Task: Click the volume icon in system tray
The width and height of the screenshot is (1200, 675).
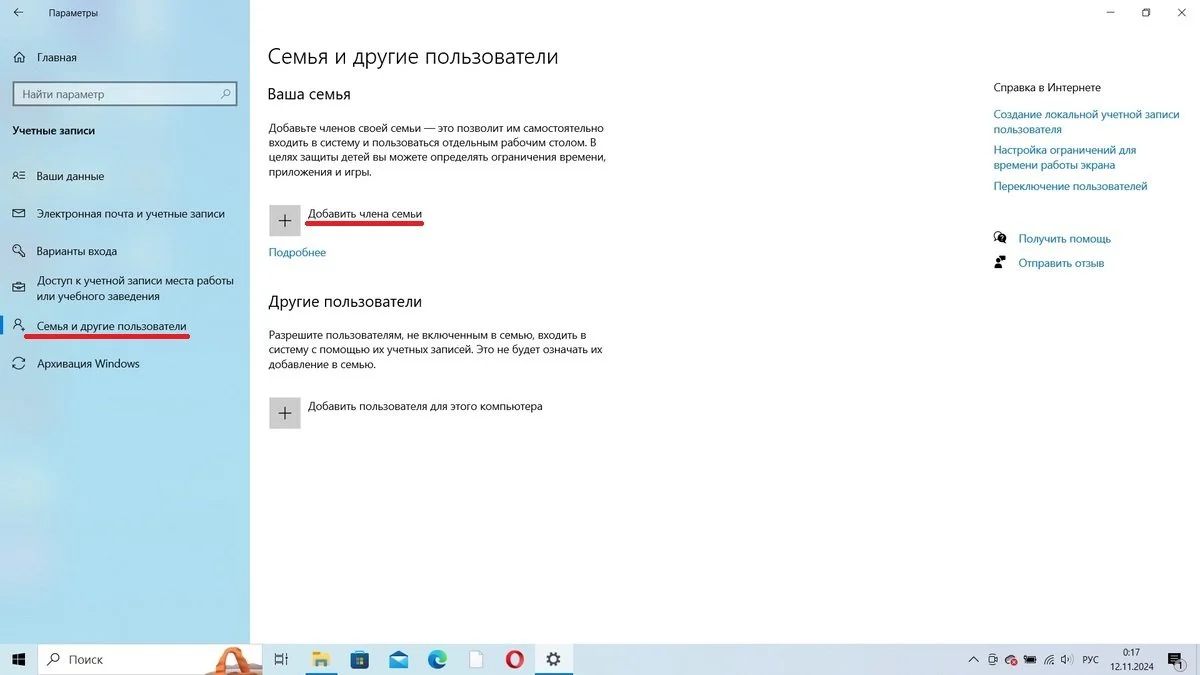Action: 1065,660
